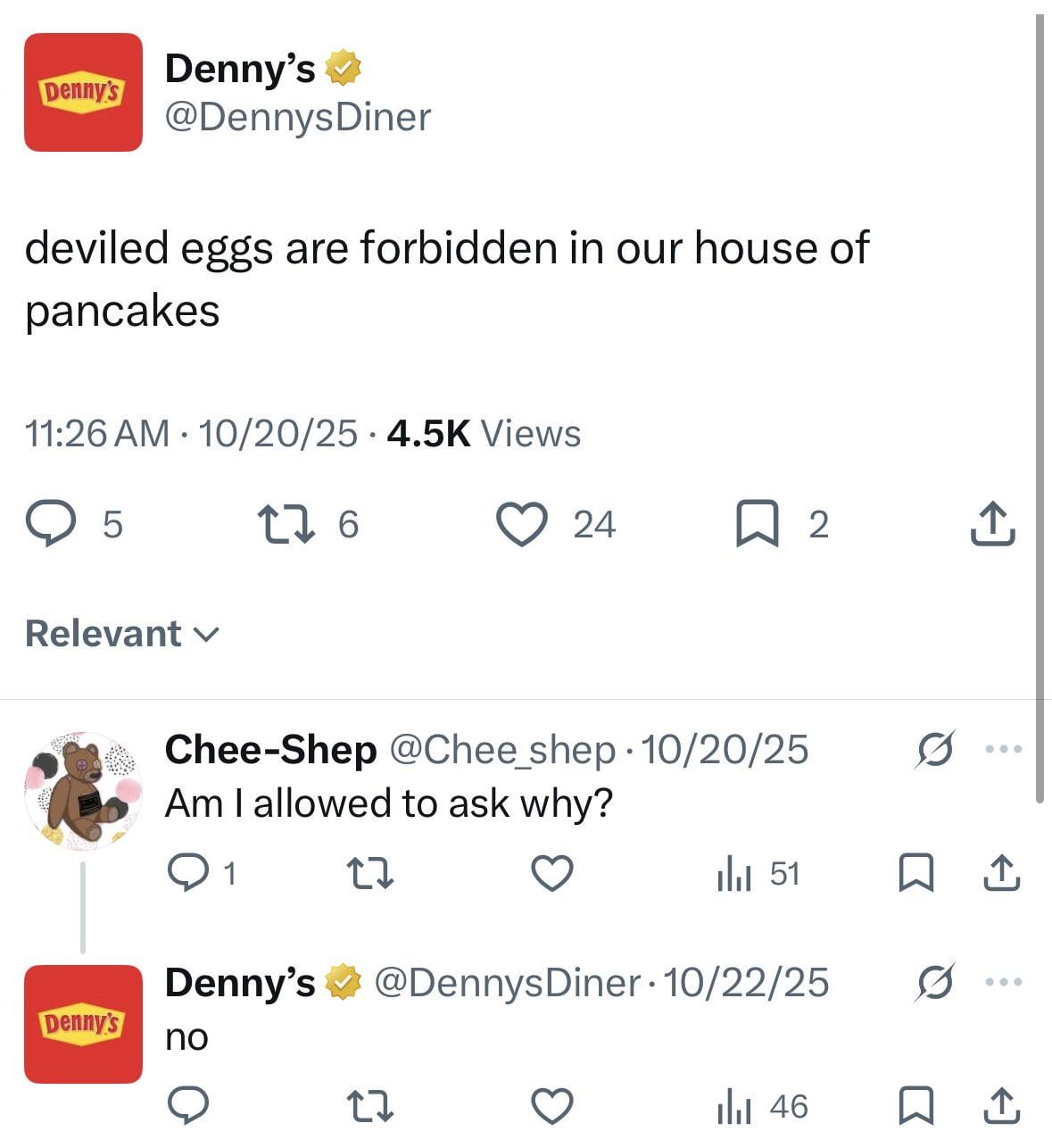Open Chee-Shep's profile picture
Screen dimensions: 1052x1148
point(82,791)
